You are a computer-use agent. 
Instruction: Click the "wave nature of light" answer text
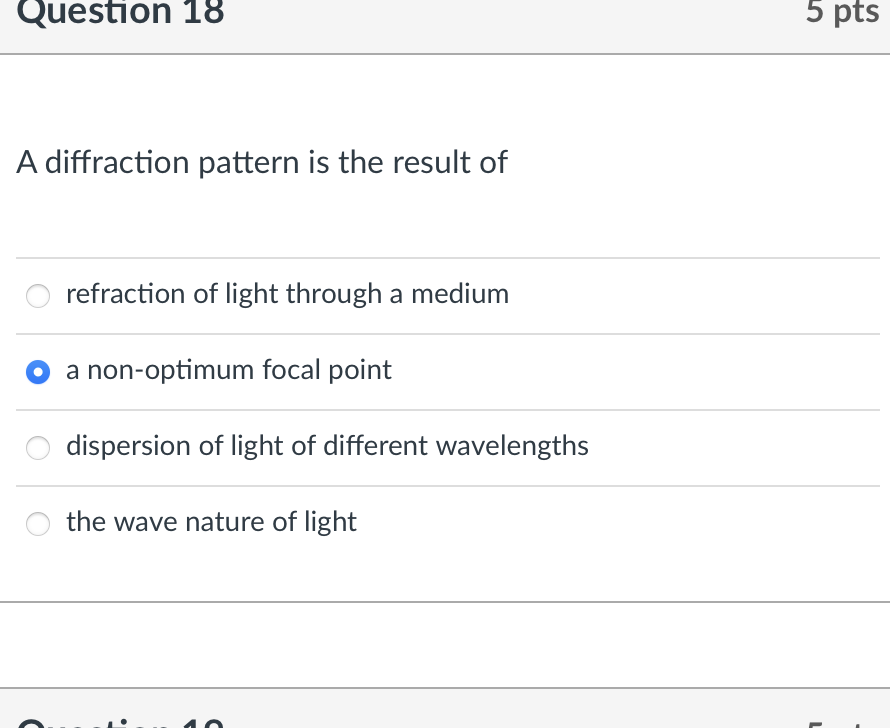click(211, 521)
